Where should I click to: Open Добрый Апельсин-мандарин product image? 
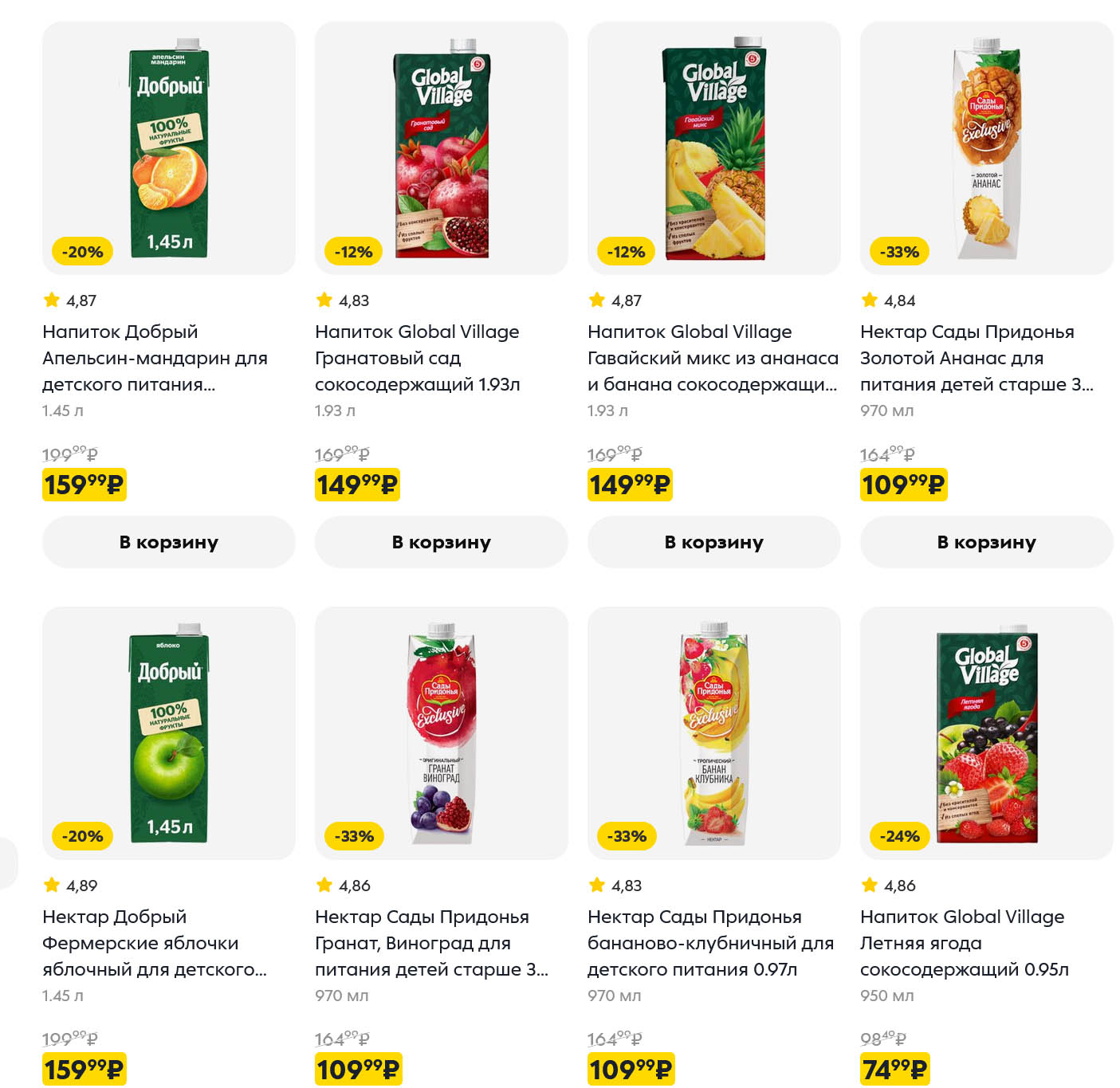coord(169,148)
